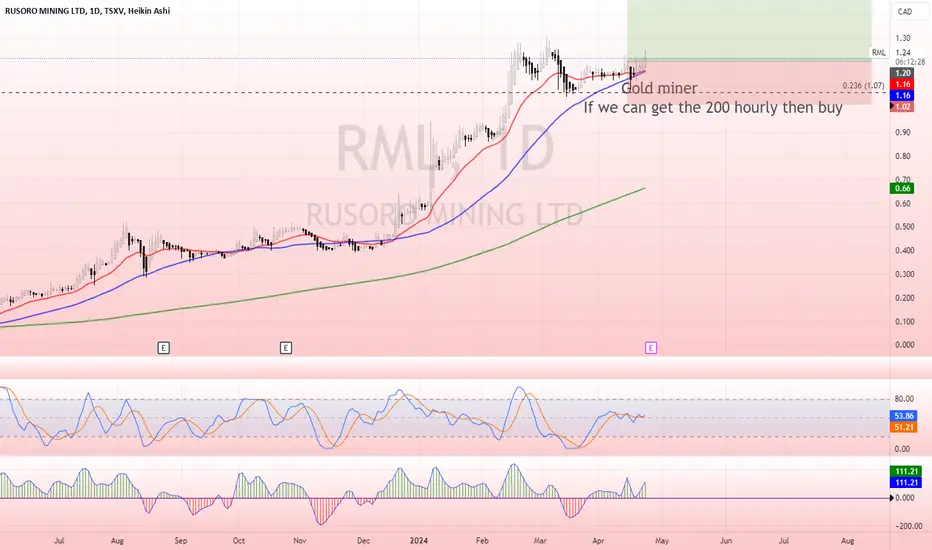Click the -200.00 indicator axis label
Screen dimensions: 932x550
[908, 526]
